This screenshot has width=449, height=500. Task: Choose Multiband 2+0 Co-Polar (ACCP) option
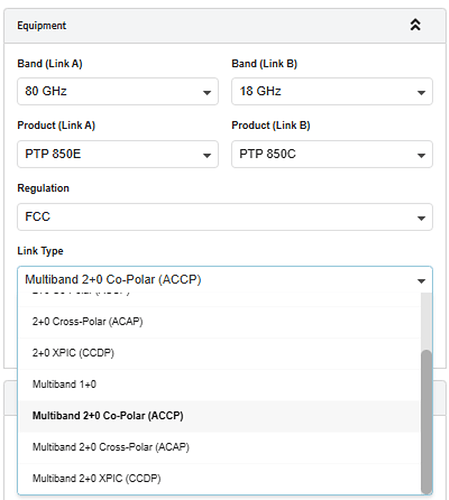click(219, 416)
